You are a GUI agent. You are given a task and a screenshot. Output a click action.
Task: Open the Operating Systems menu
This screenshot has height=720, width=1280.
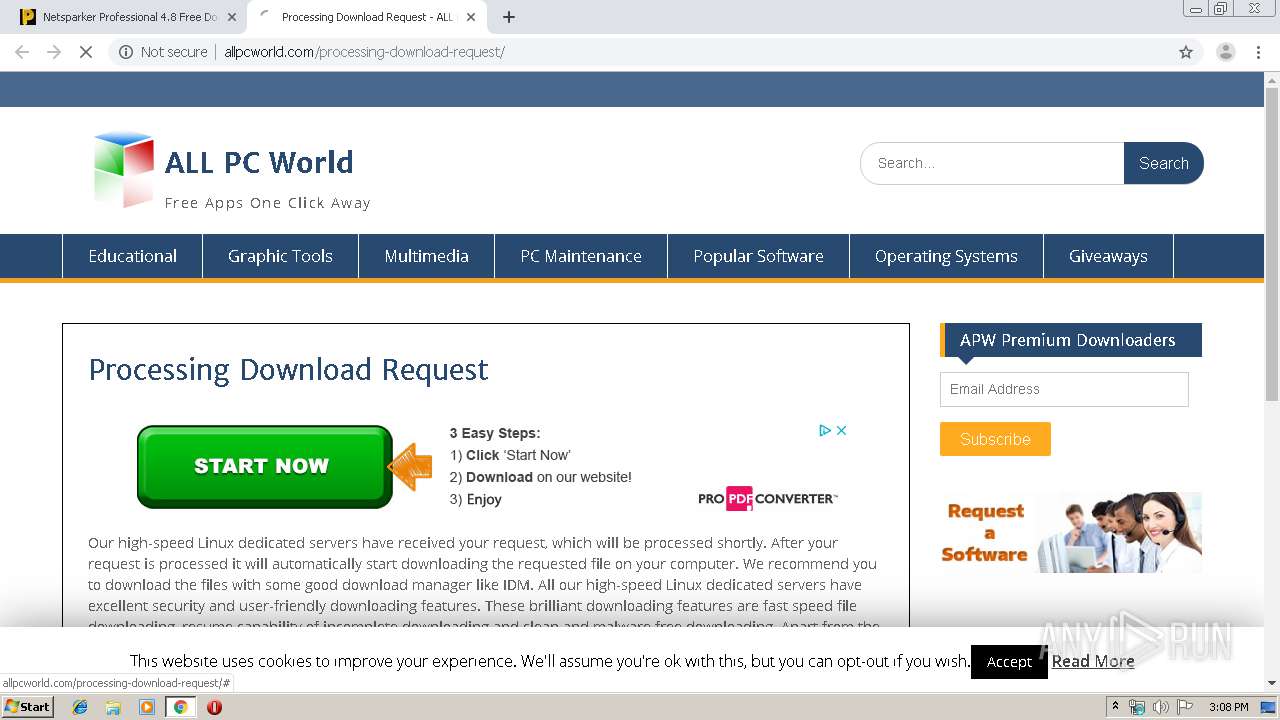[x=946, y=256]
